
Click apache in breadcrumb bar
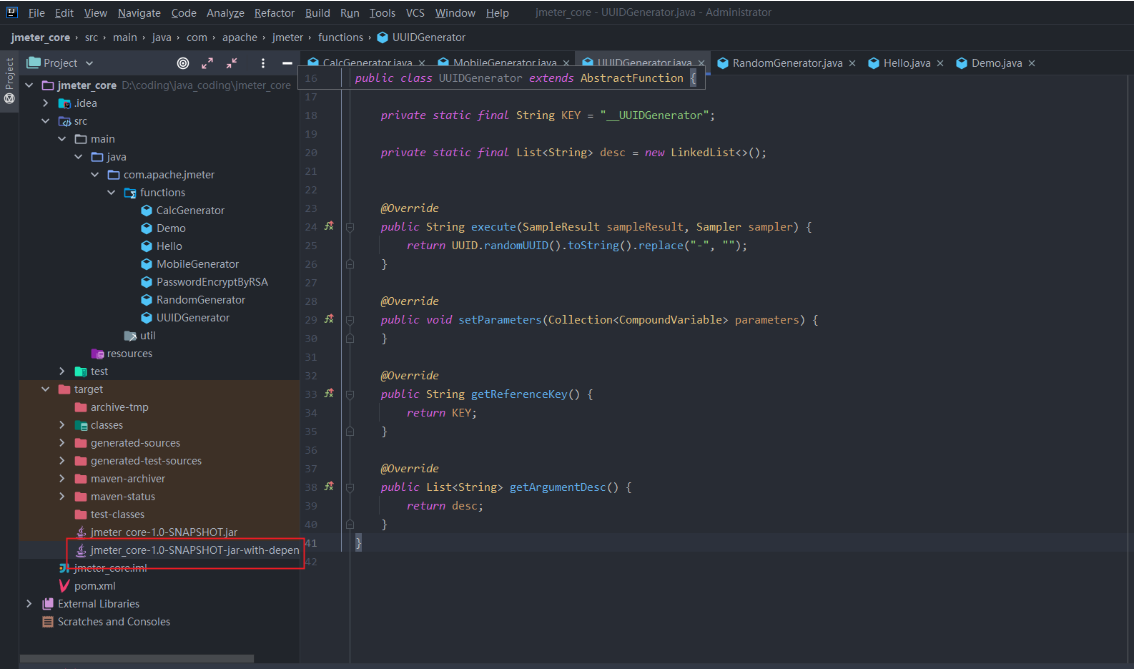[x=239, y=38]
